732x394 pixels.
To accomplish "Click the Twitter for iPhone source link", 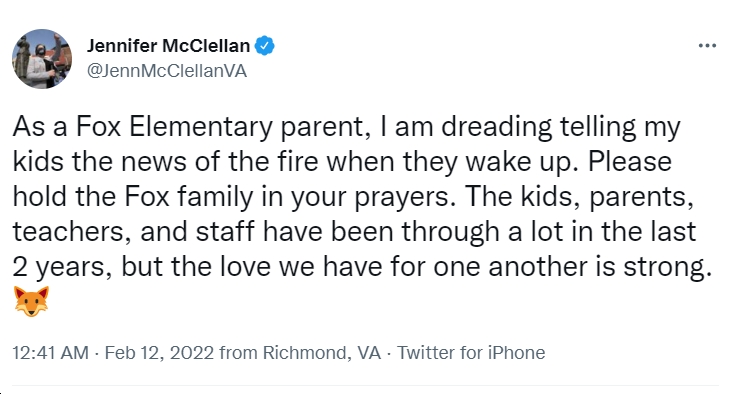I will (471, 353).
